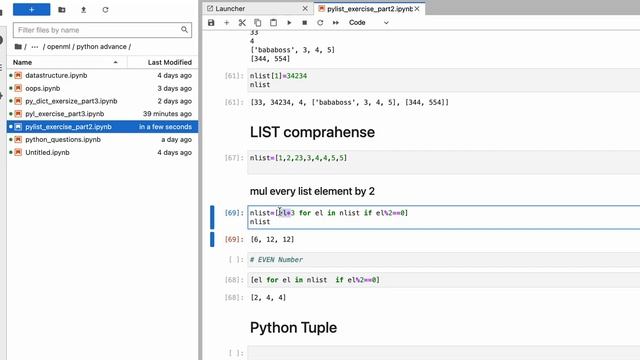The image size is (640, 360).
Task: Click the Python Tuple heading
Action: [x=293, y=328]
